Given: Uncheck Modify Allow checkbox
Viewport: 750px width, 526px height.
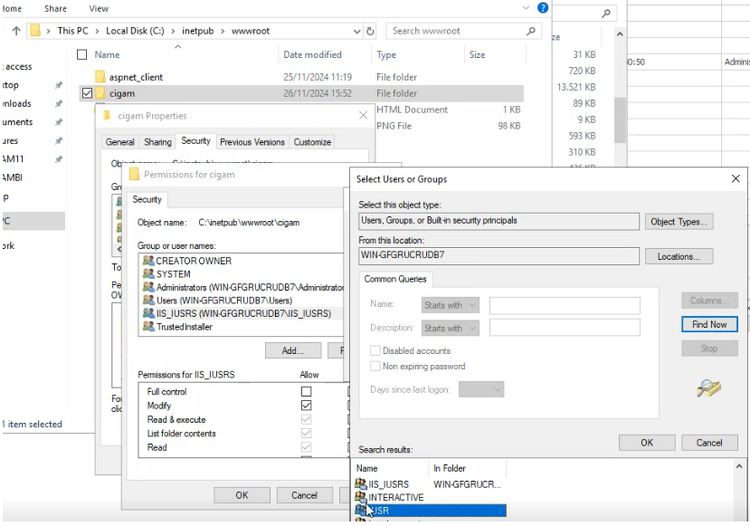Looking at the screenshot, I should 306,405.
